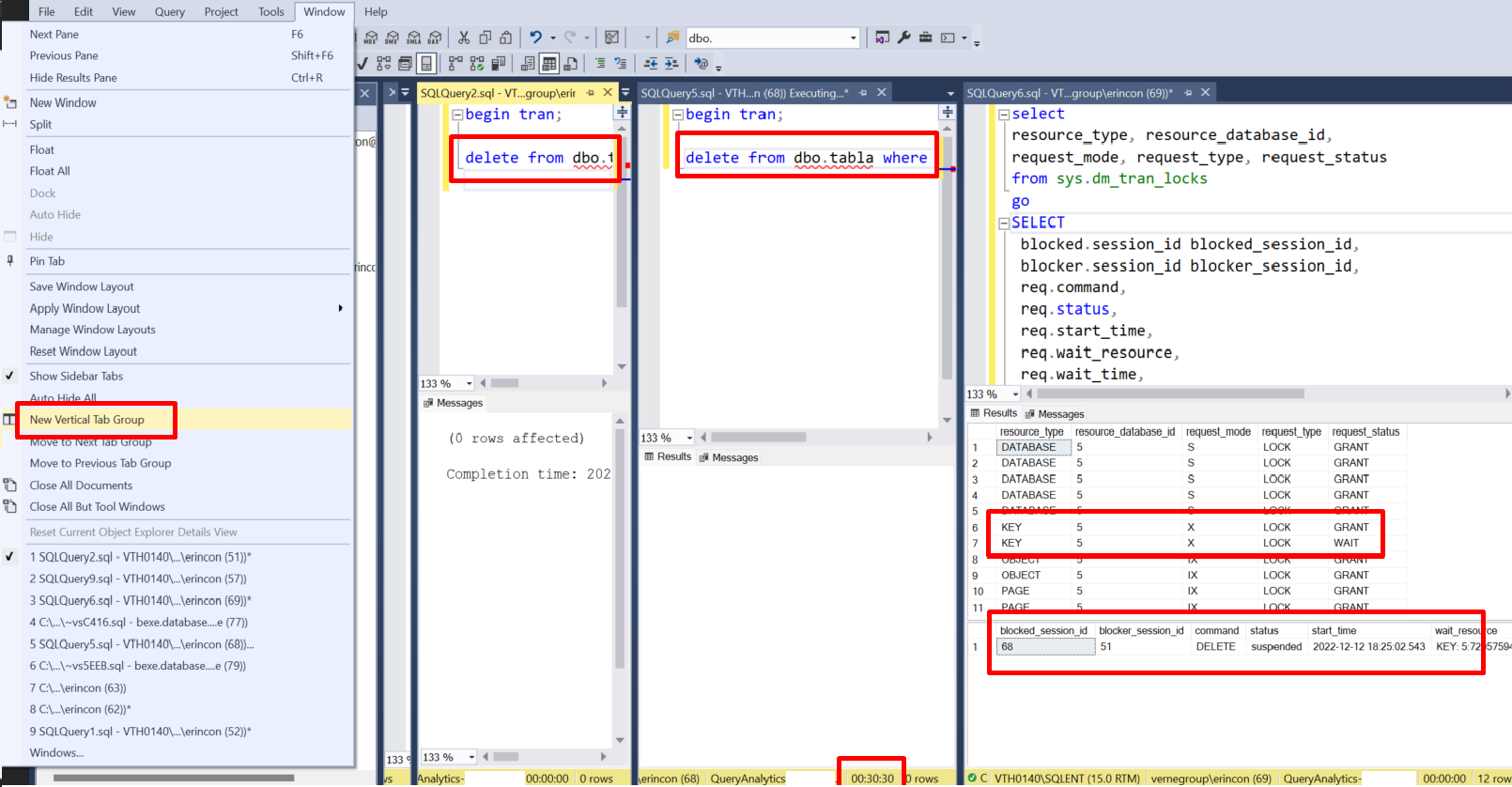1512x787 pixels.
Task: Click the wrench properties icon
Action: pyautogui.click(x=904, y=38)
